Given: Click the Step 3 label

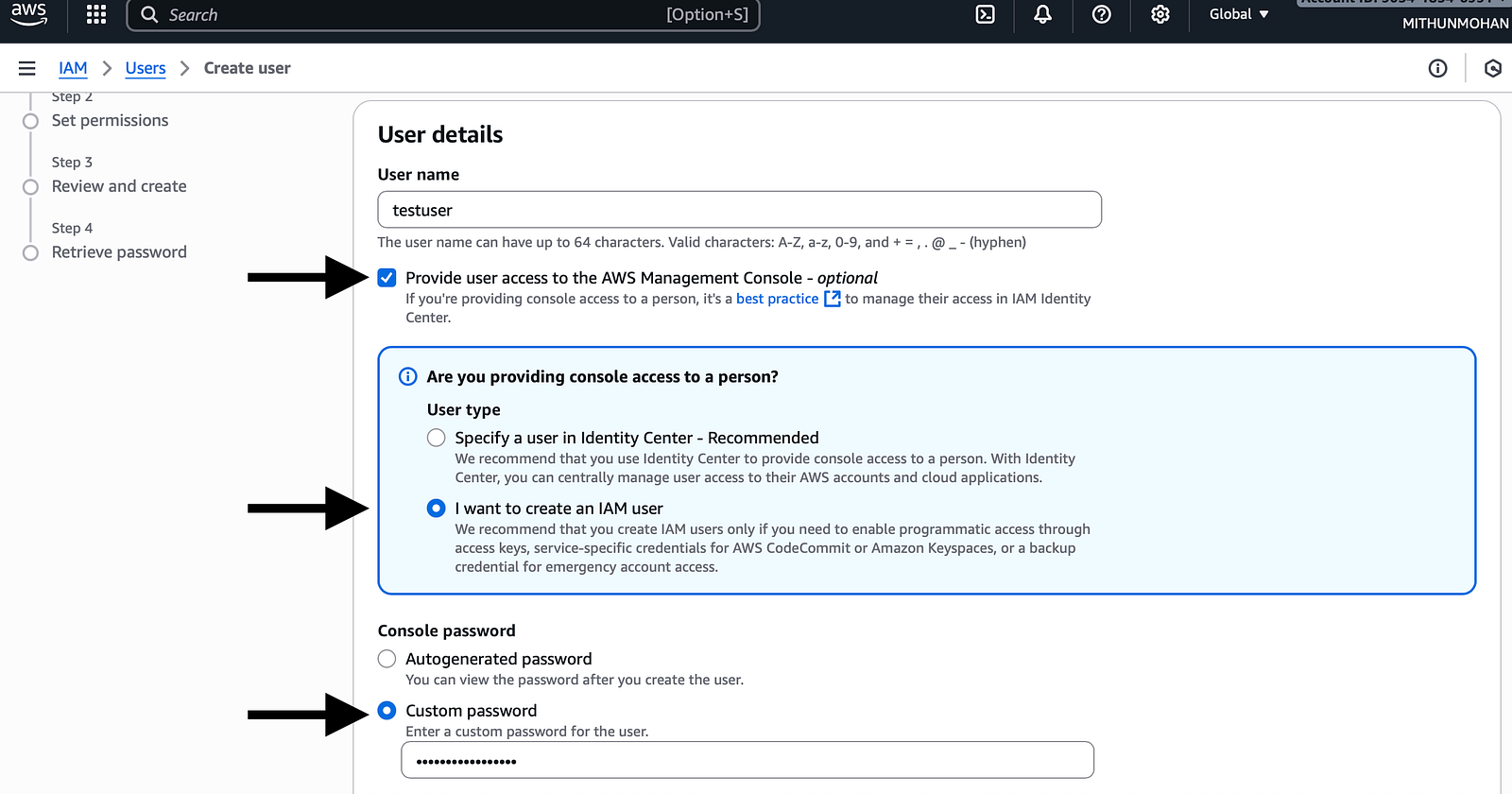Looking at the screenshot, I should (x=72, y=163).
